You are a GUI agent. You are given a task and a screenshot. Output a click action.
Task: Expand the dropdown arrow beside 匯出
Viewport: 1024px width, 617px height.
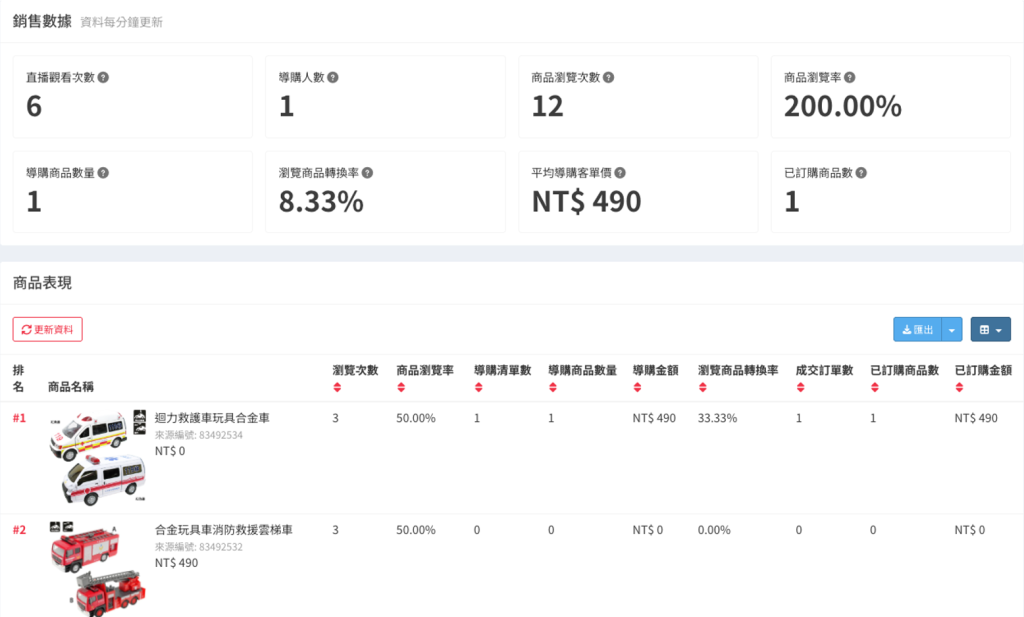pyautogui.click(x=952, y=330)
